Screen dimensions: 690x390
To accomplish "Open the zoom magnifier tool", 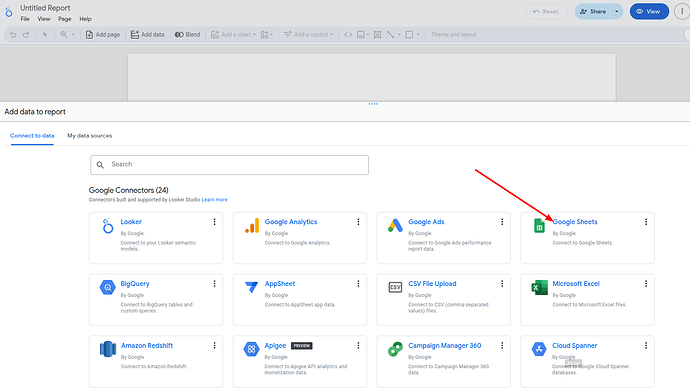I will click(64, 34).
